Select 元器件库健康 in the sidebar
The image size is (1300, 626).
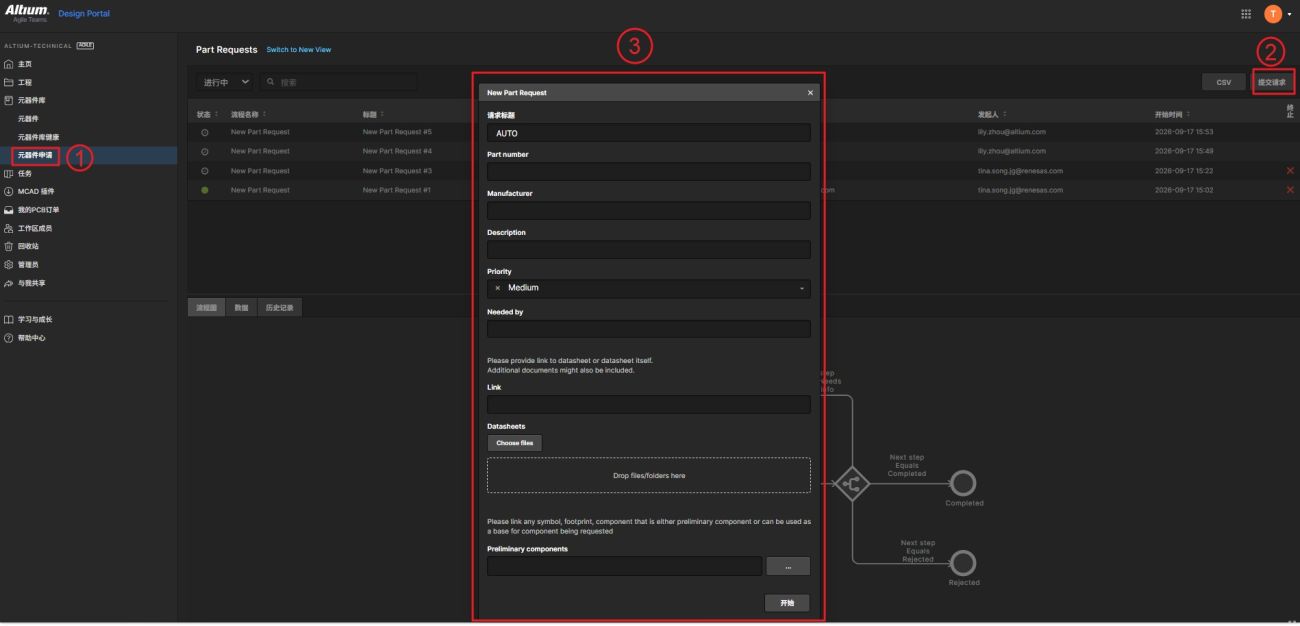pos(39,137)
